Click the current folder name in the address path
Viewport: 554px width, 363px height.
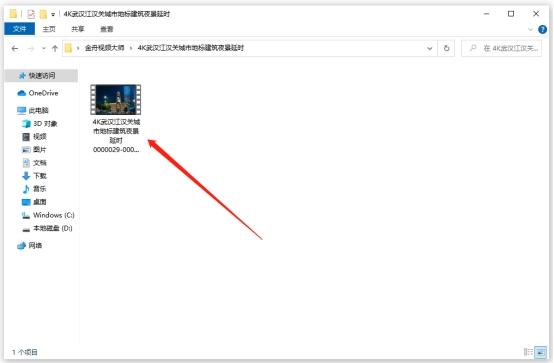click(191, 48)
